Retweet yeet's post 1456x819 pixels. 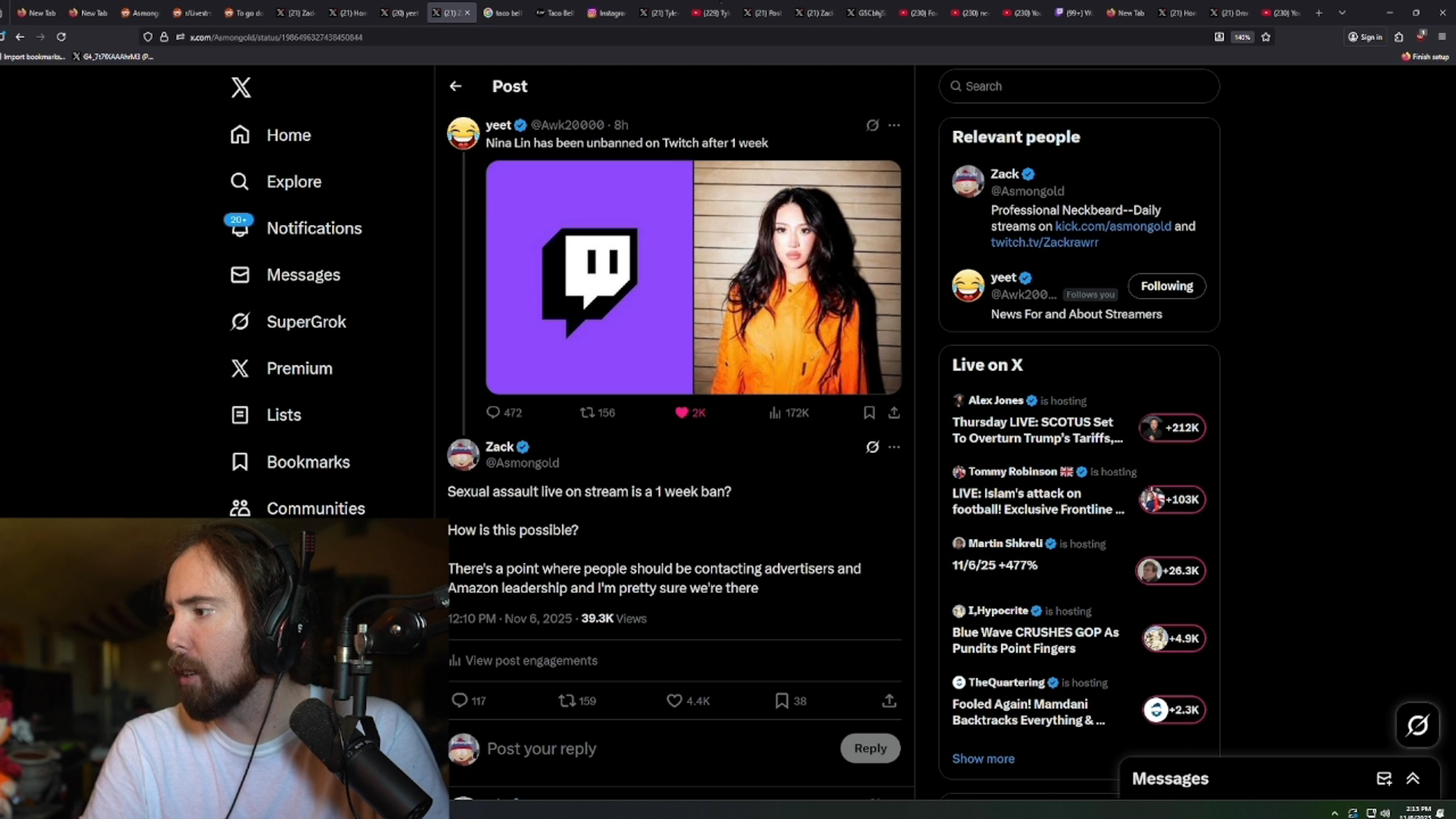tap(589, 413)
